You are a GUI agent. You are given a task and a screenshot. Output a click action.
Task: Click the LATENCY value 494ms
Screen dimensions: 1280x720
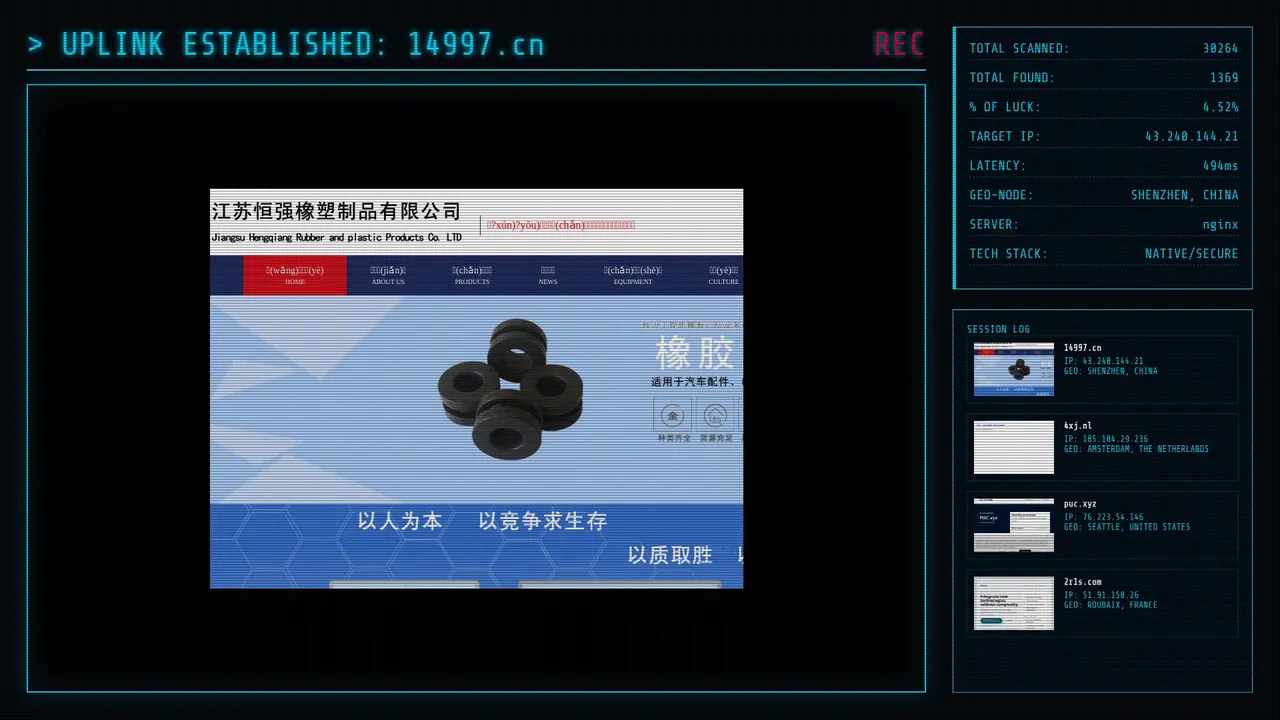[1220, 165]
